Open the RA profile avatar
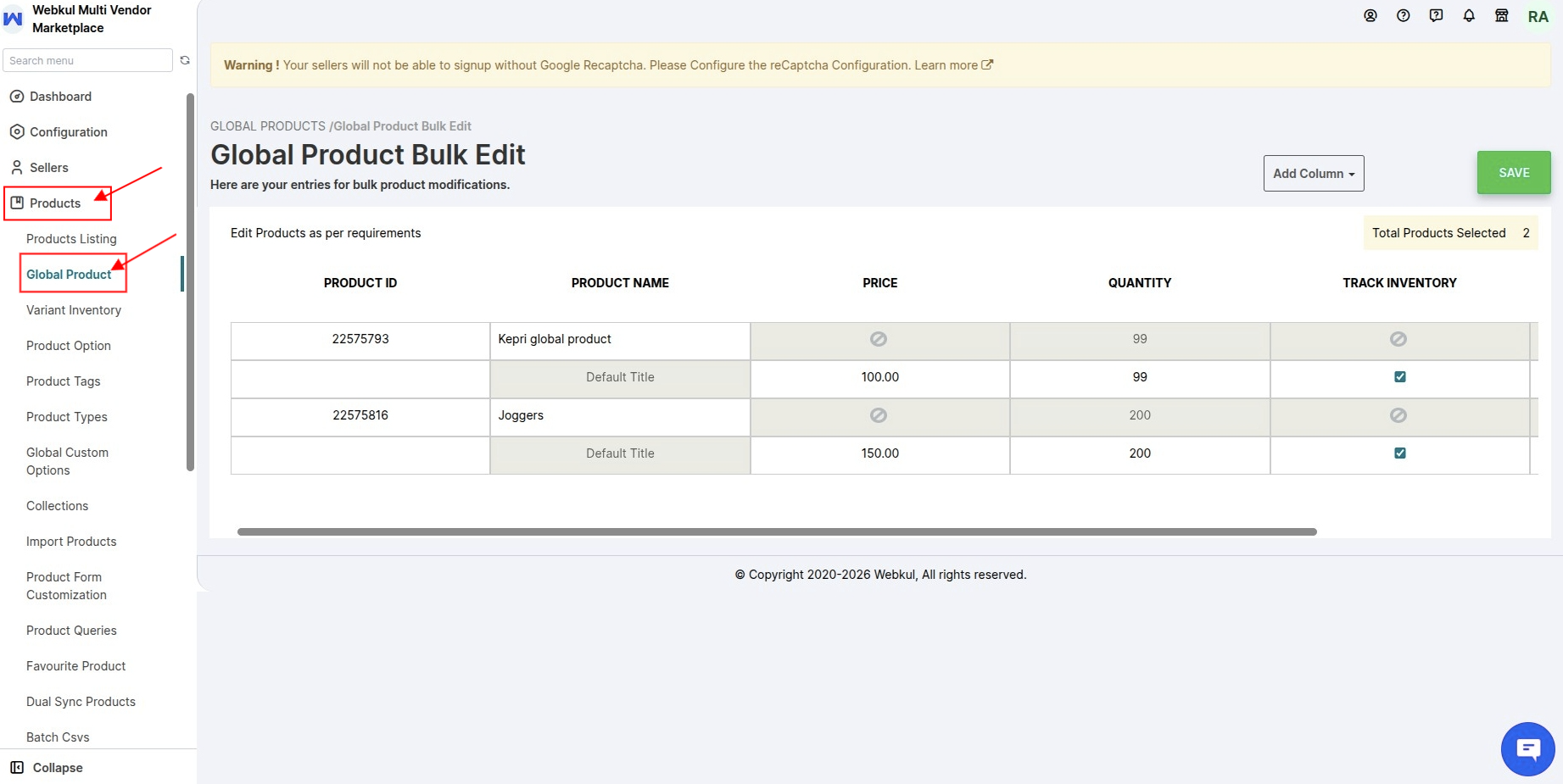The height and width of the screenshot is (784, 1563). [1538, 17]
